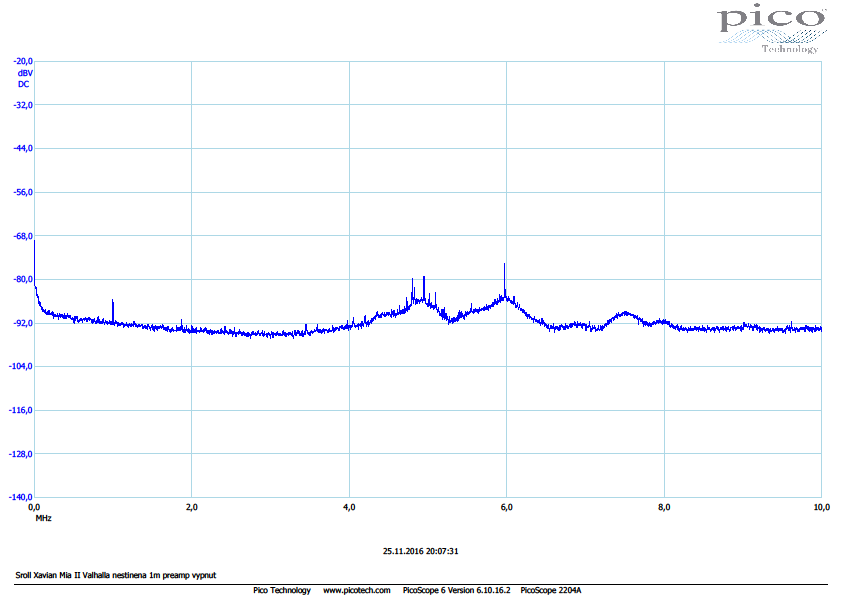Screen dimensions: 842x595
Task: Click 'PicoScope 6 Version 6.10.16.2' text
Action: pos(456,590)
